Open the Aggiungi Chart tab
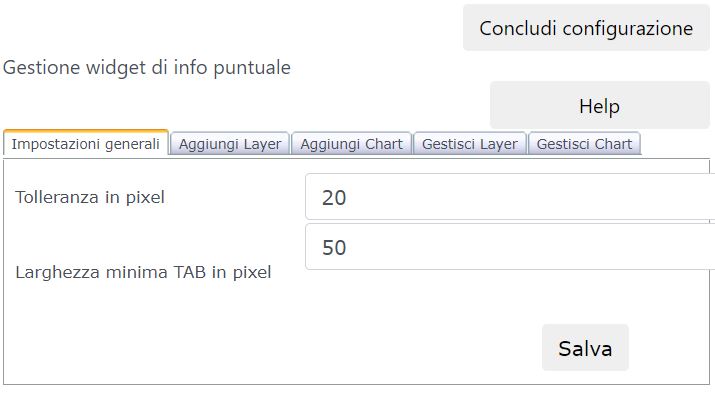Image resolution: width=715 pixels, height=394 pixels. pyautogui.click(x=352, y=144)
